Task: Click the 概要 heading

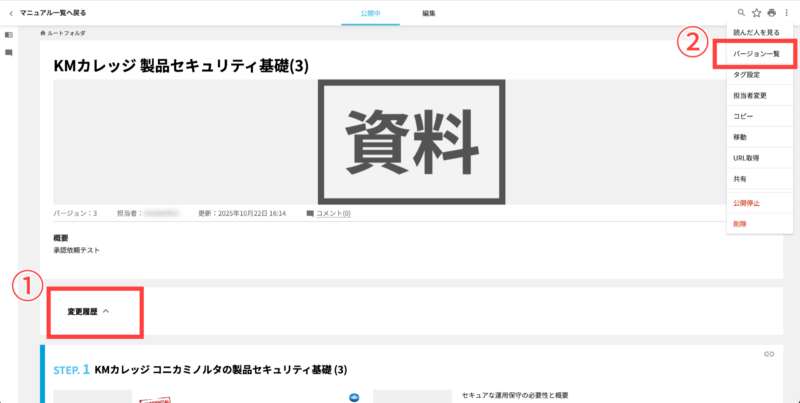Action: pos(61,238)
